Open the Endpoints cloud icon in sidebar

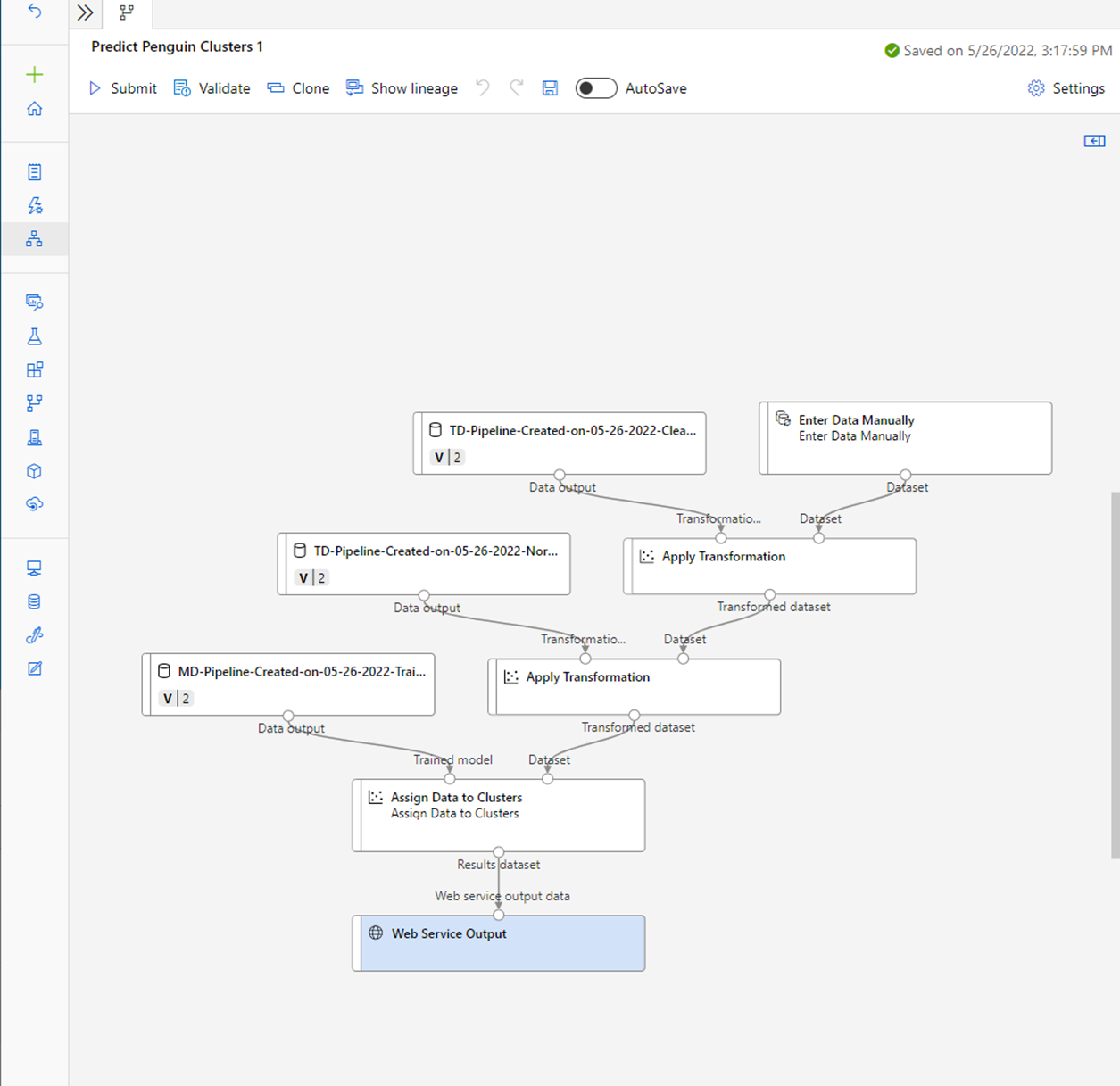pos(34,504)
